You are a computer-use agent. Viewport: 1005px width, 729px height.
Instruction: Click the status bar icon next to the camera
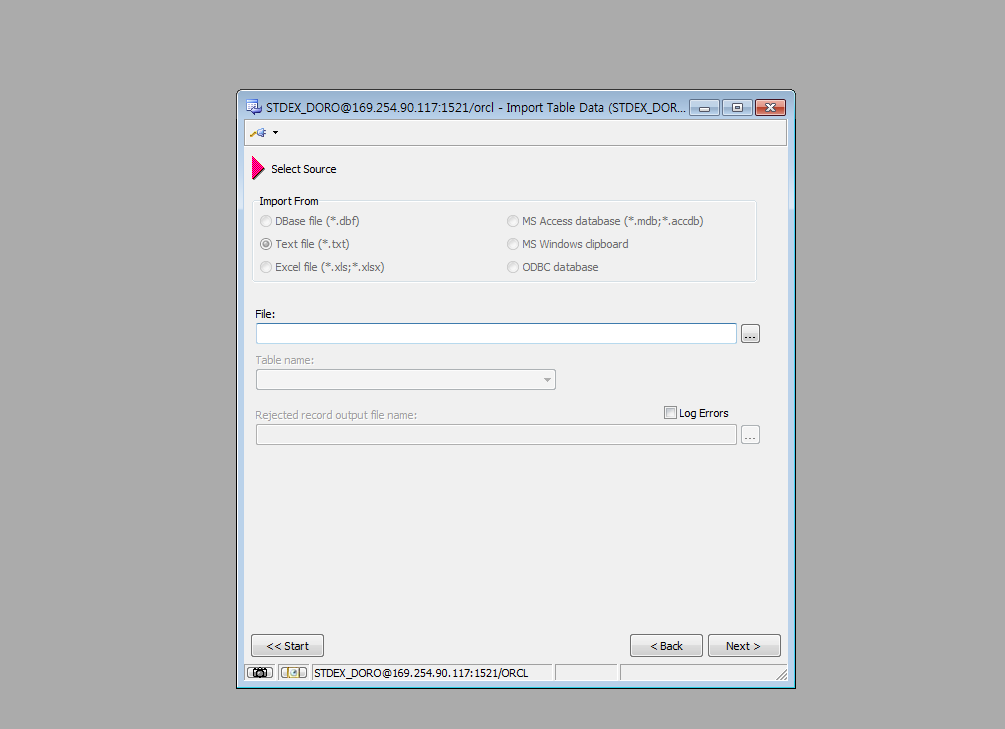(293, 673)
